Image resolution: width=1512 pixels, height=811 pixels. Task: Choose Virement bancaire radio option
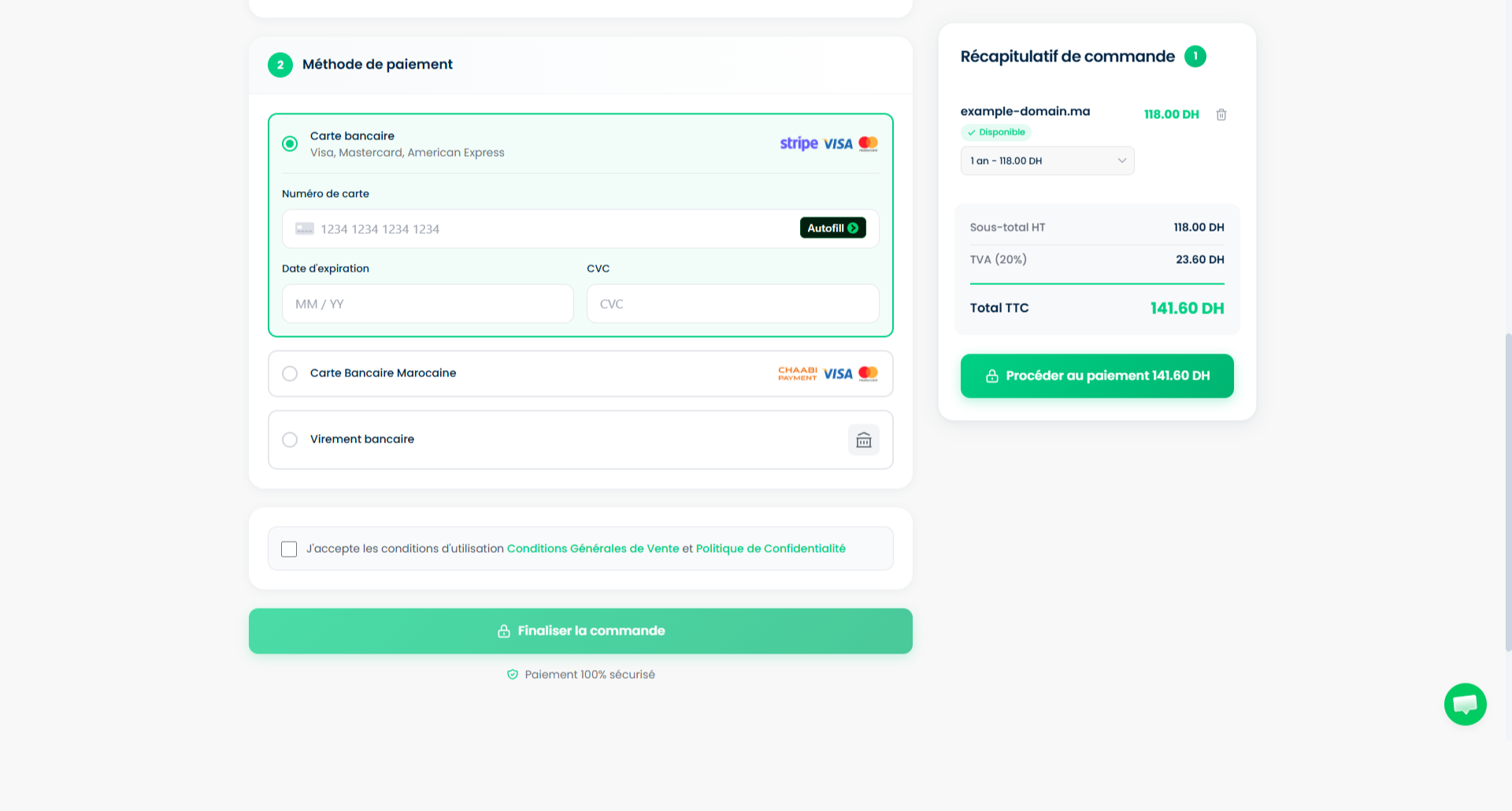coord(290,439)
